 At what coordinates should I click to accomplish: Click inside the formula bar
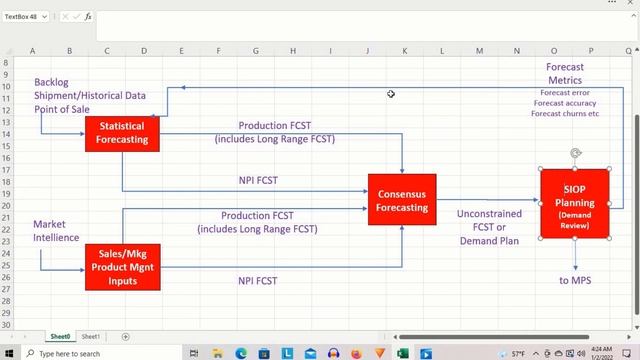click(x=363, y=26)
